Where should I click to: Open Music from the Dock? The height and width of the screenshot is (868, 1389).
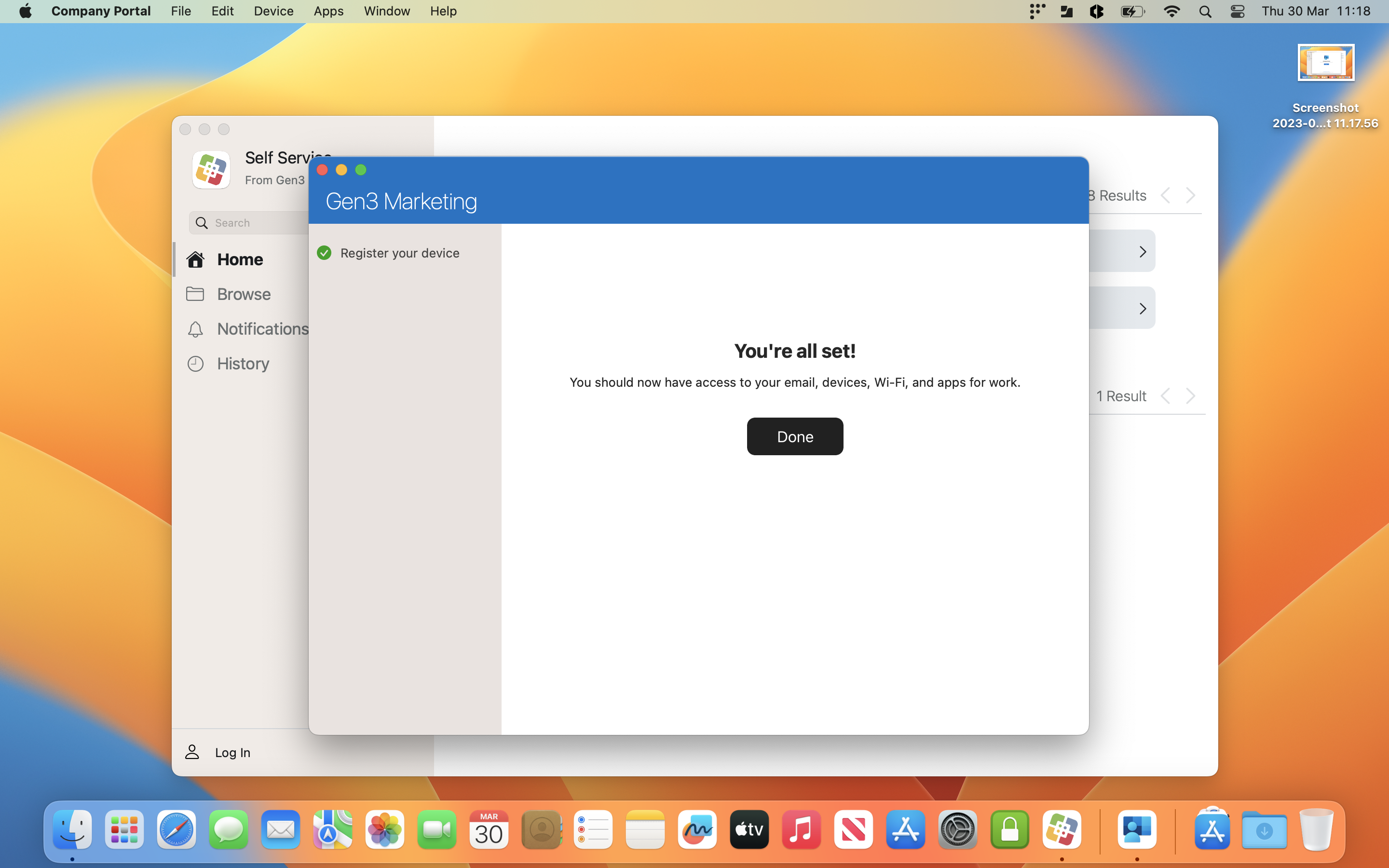click(x=801, y=829)
